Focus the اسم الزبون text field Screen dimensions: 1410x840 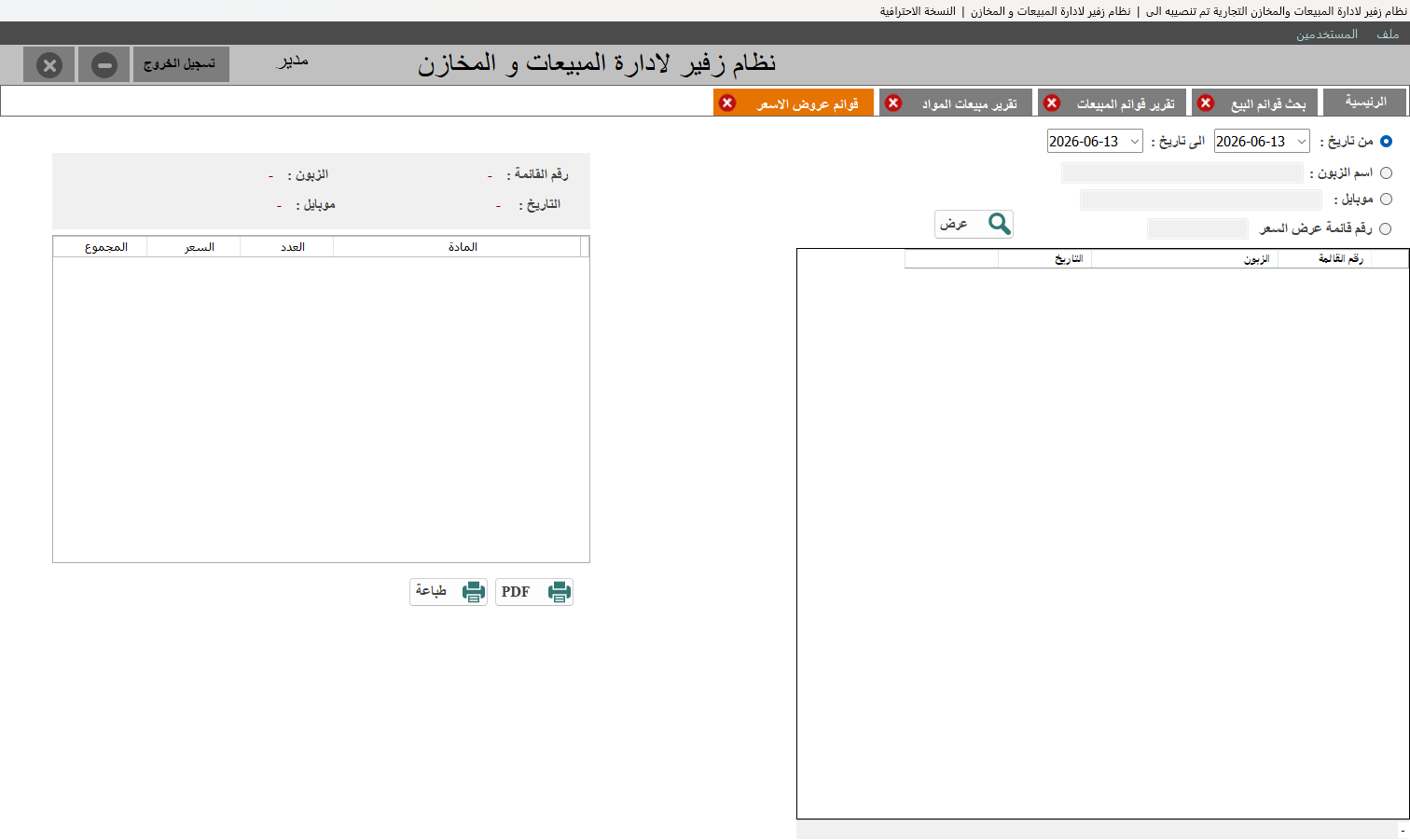pyautogui.click(x=1182, y=172)
